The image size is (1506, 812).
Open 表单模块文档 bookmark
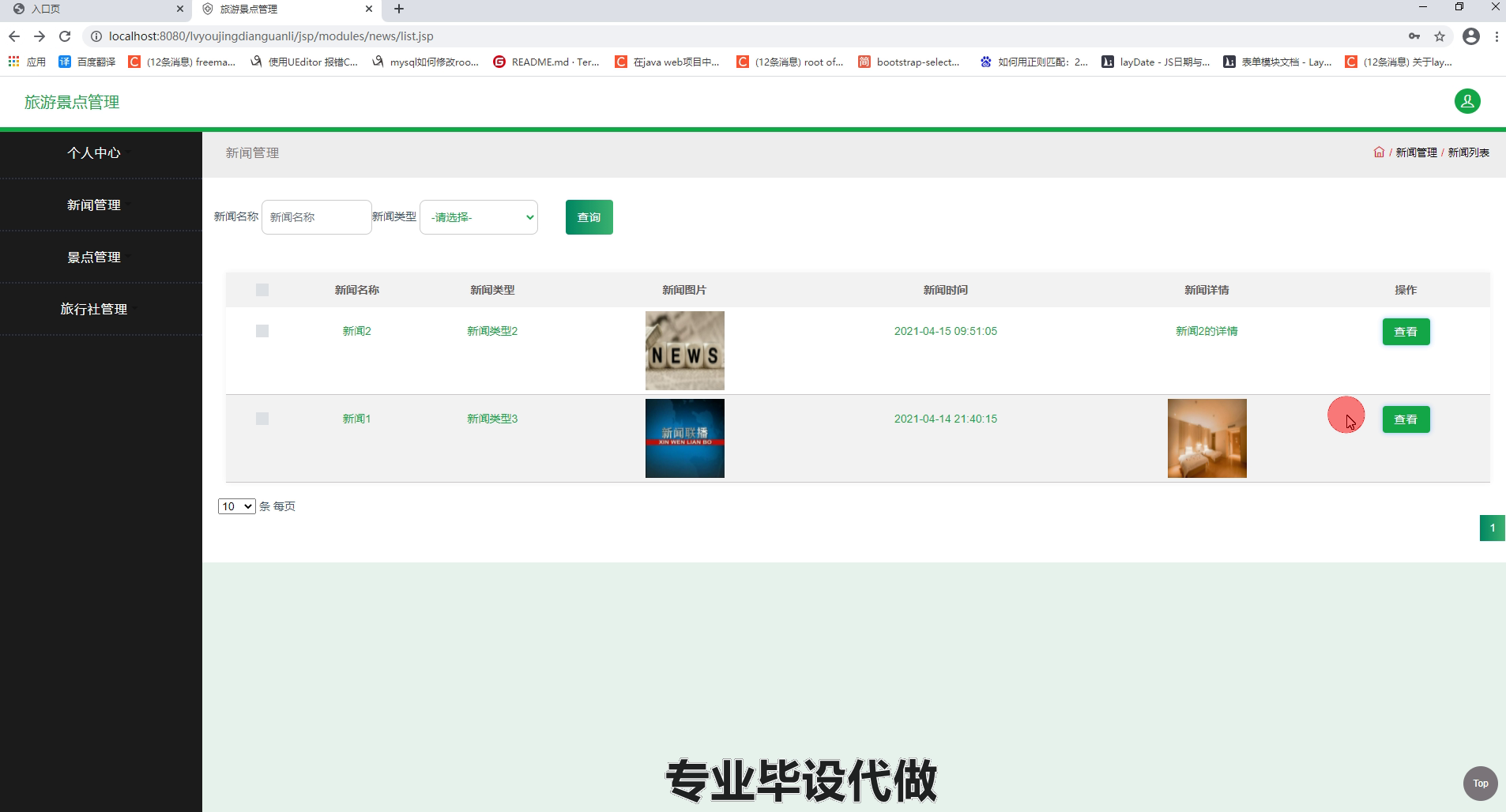point(1278,62)
